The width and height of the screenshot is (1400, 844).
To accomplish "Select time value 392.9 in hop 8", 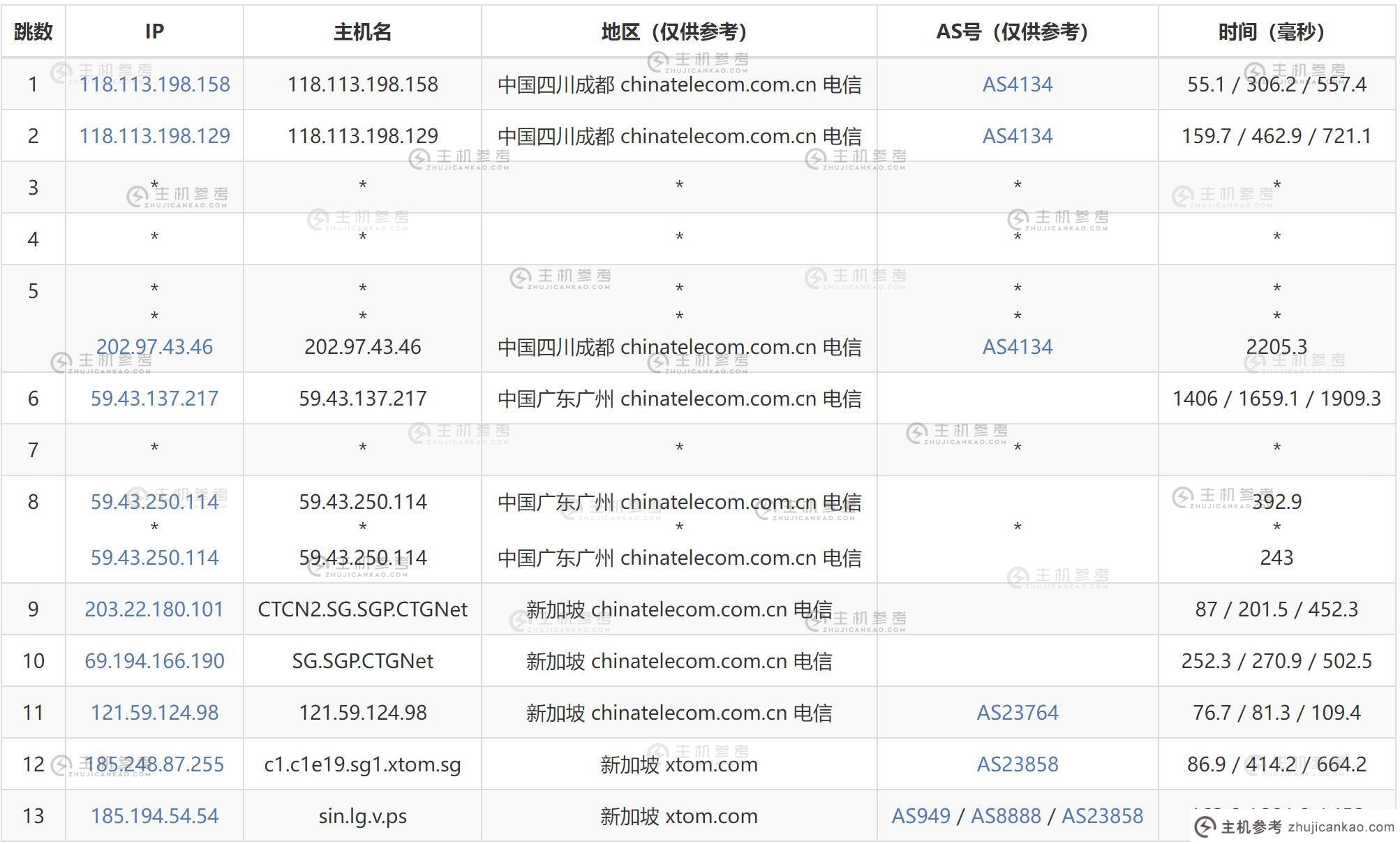I will [x=1276, y=502].
